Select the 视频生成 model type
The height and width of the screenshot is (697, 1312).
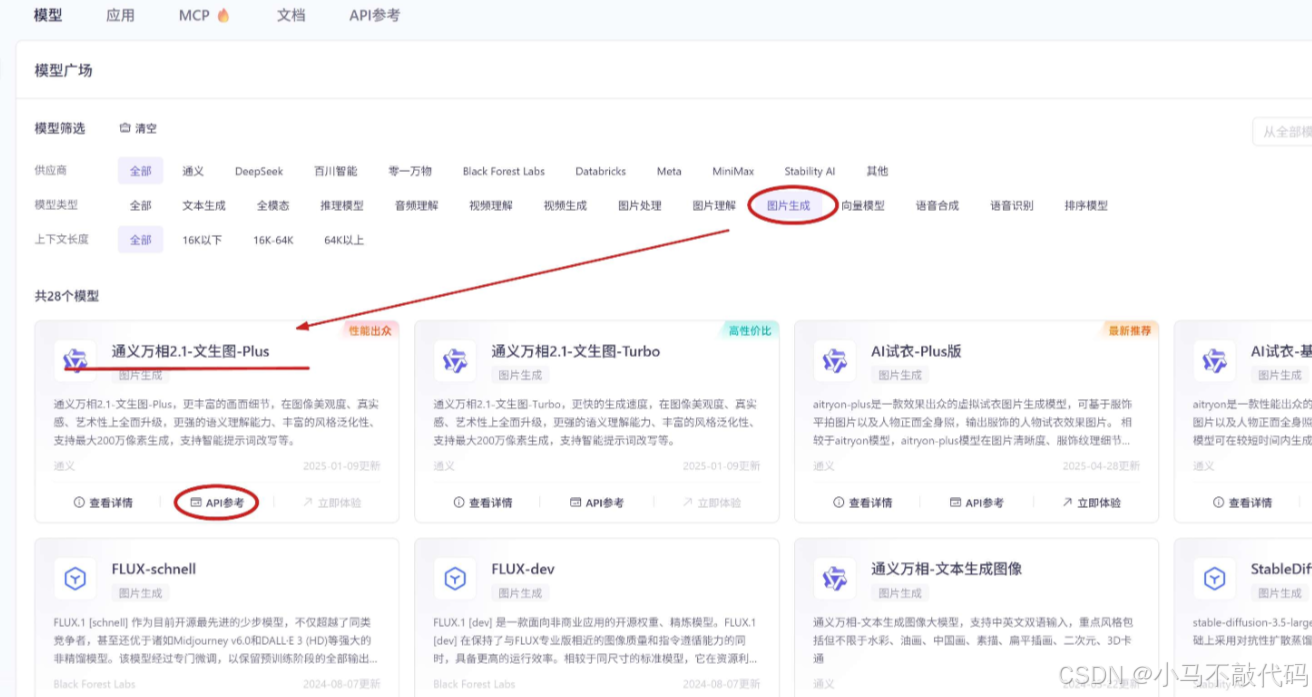[x=564, y=205]
